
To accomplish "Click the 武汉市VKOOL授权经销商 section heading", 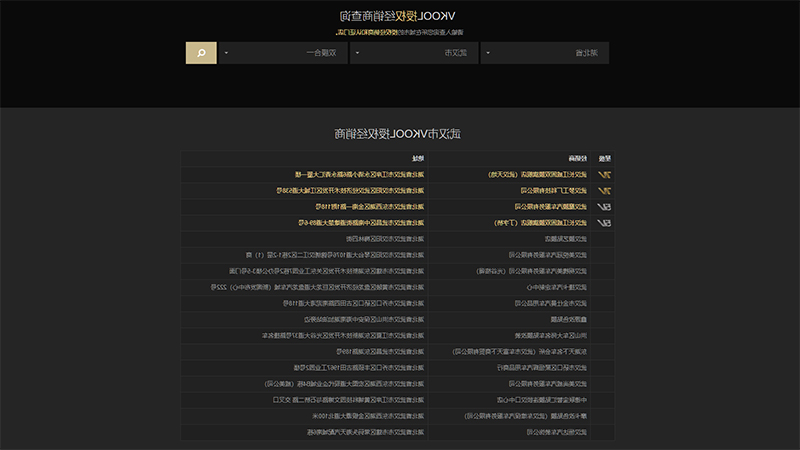I will [x=397, y=134].
